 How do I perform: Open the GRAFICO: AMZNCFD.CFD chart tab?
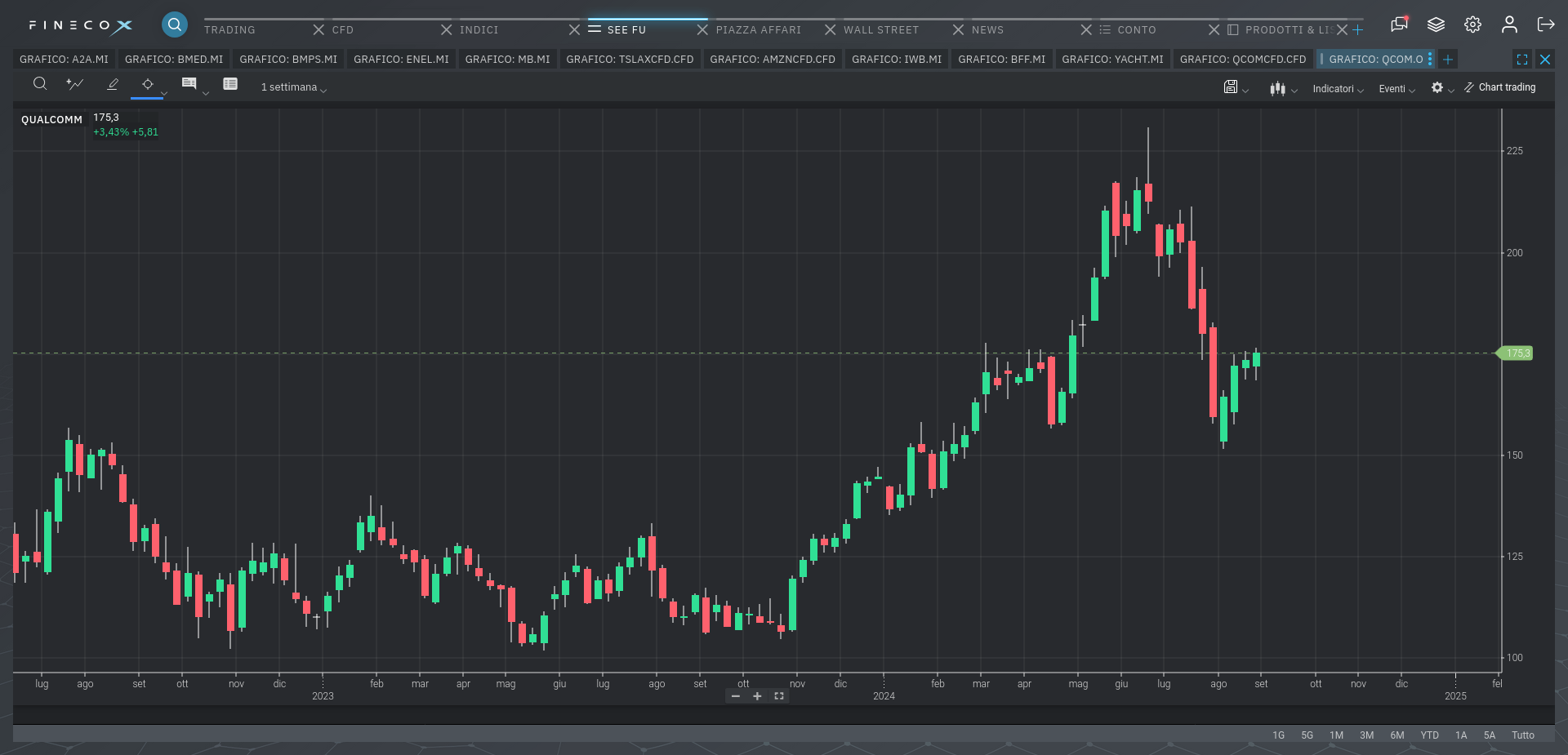(x=773, y=60)
